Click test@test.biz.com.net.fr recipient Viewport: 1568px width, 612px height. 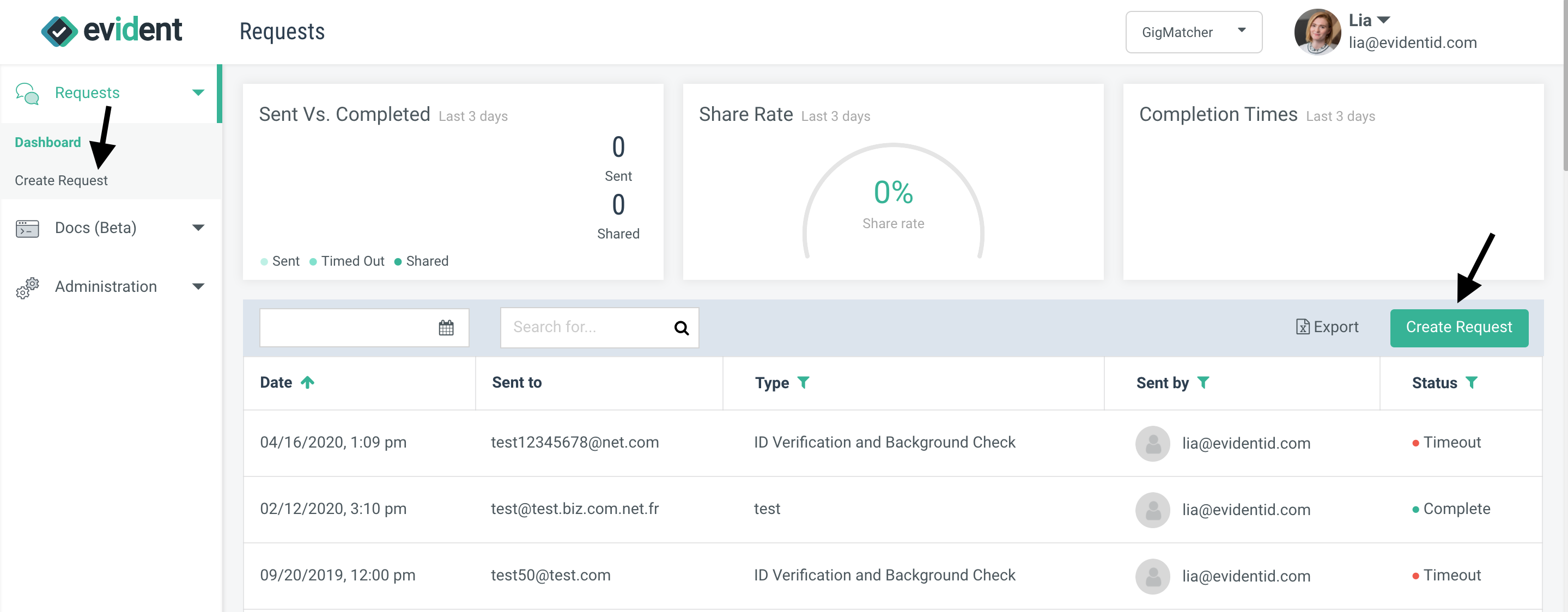575,509
